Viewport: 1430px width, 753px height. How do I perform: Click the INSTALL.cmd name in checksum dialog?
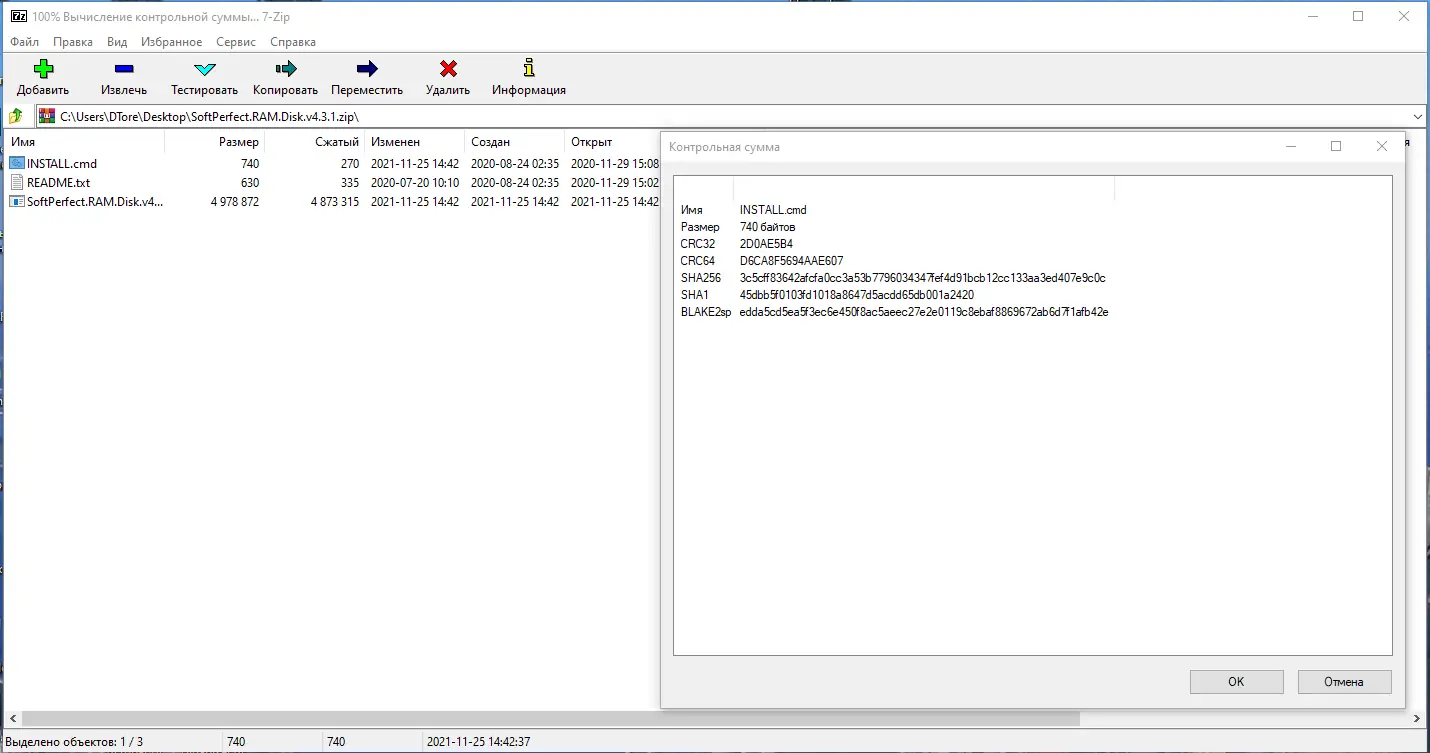point(773,210)
